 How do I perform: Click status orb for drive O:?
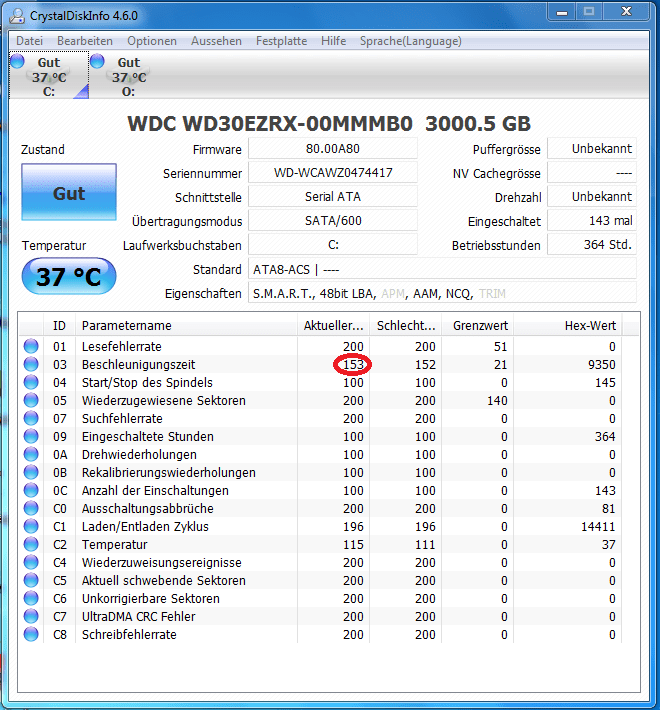coord(97,61)
